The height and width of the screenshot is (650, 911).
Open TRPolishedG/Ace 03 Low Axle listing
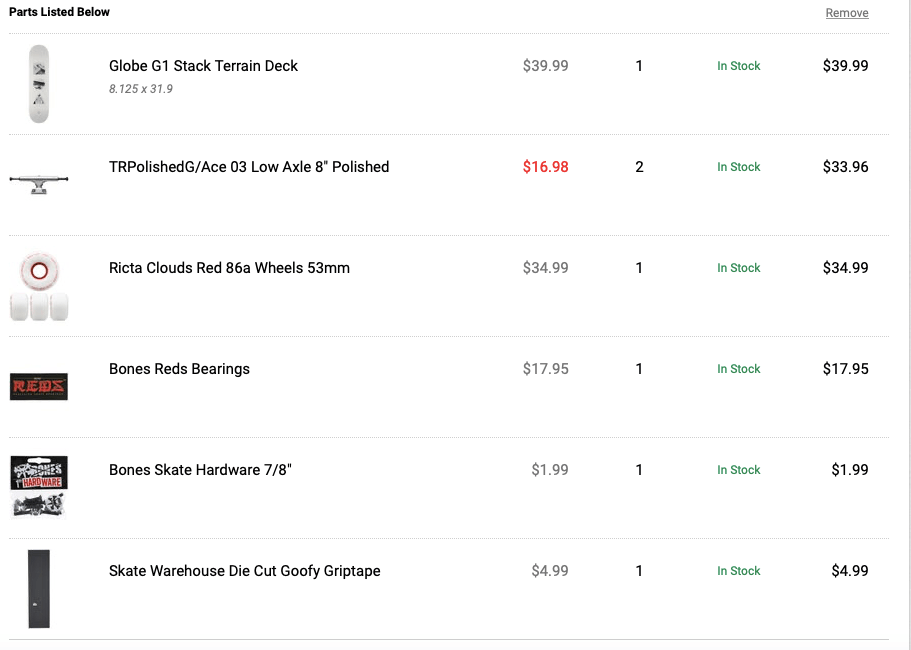(x=249, y=167)
